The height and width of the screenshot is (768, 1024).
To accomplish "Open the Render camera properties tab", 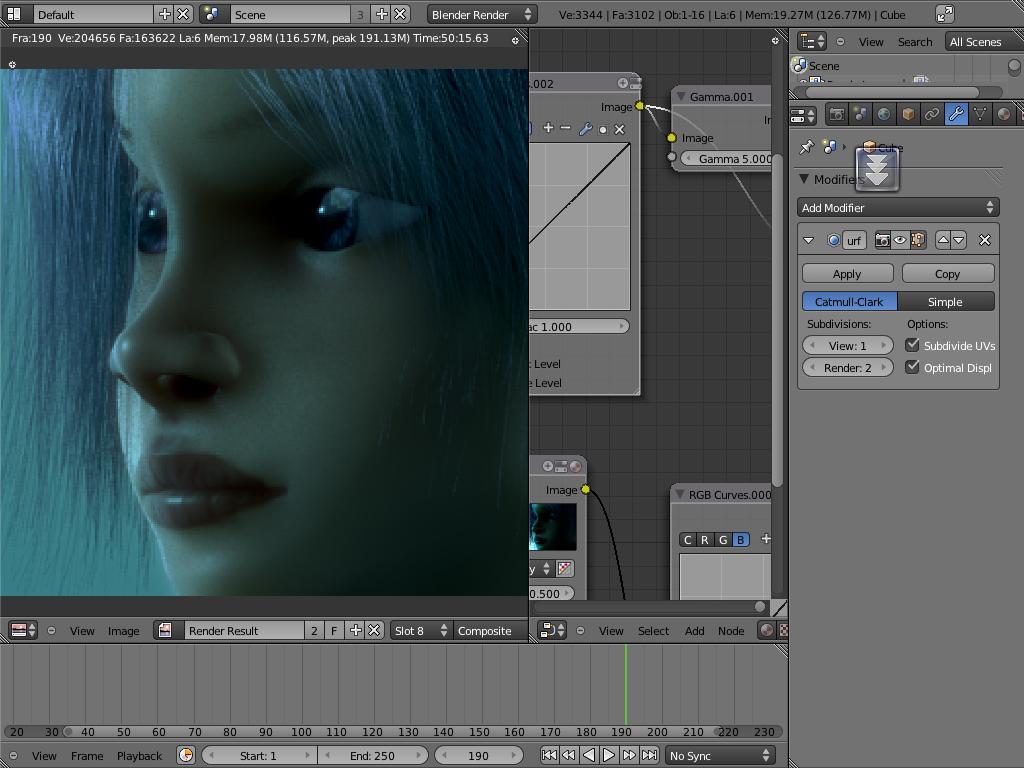I will [837, 115].
